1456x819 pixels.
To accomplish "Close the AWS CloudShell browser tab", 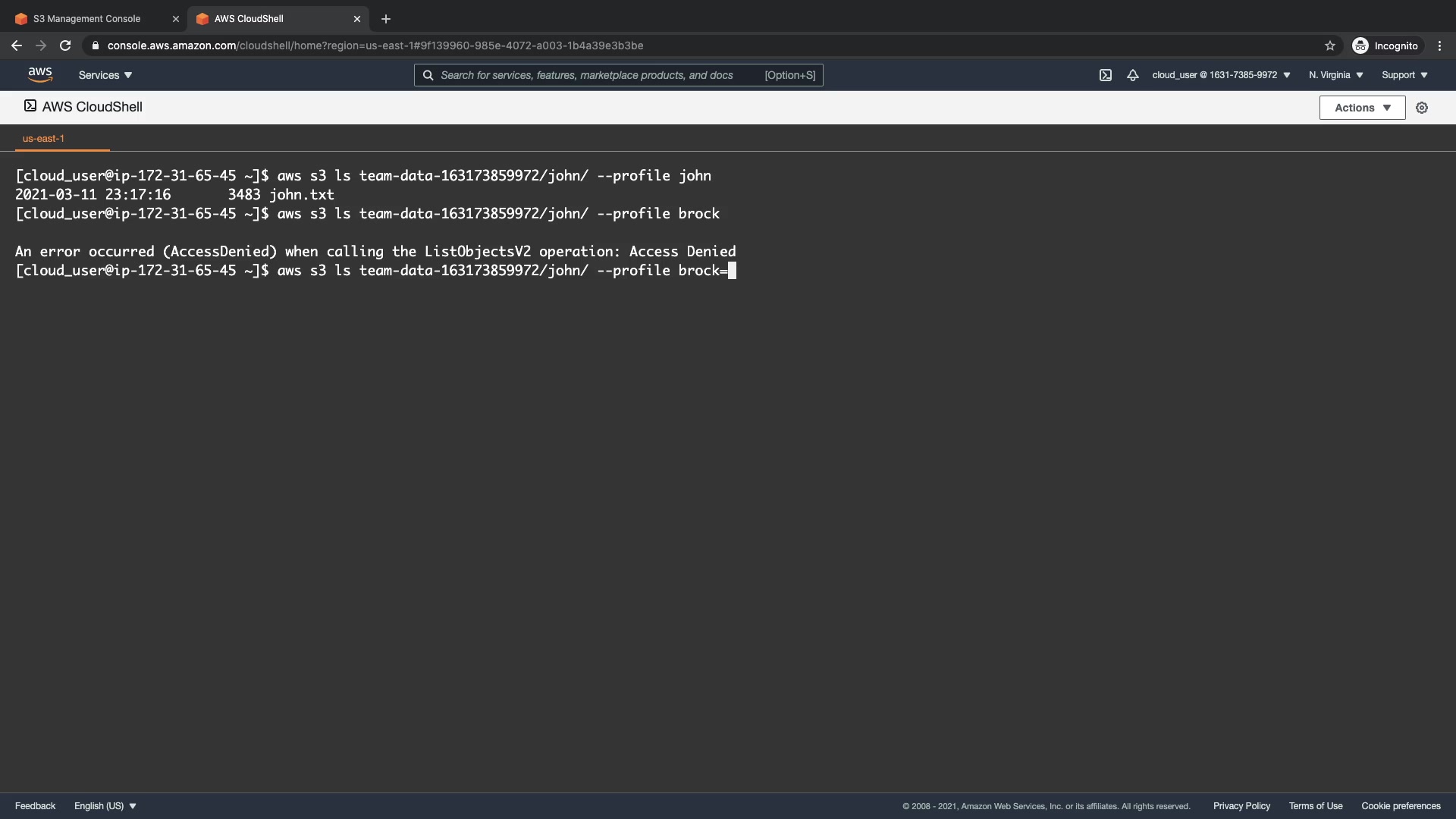I will coord(357,19).
